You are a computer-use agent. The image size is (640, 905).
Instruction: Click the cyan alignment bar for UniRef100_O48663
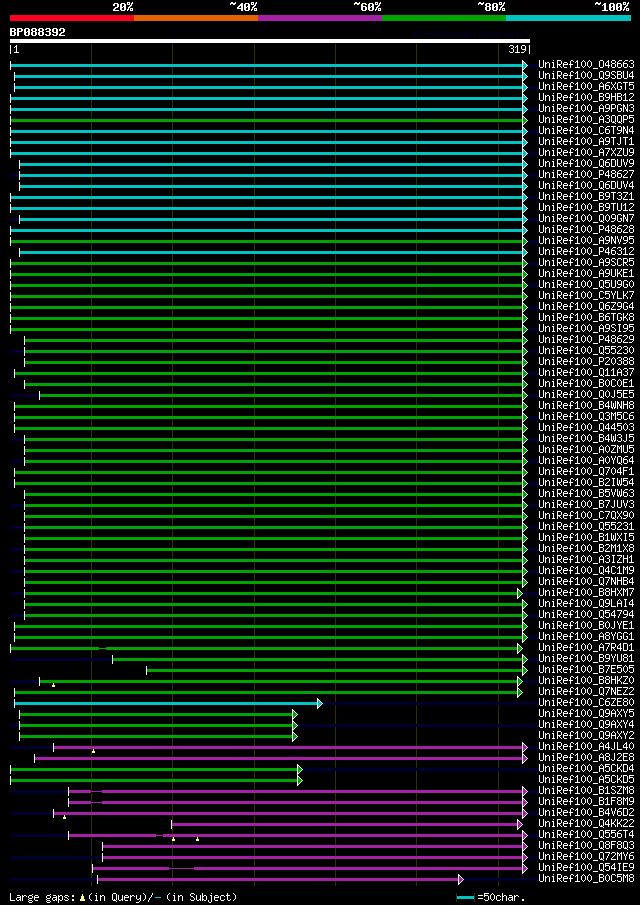pyautogui.click(x=267, y=65)
